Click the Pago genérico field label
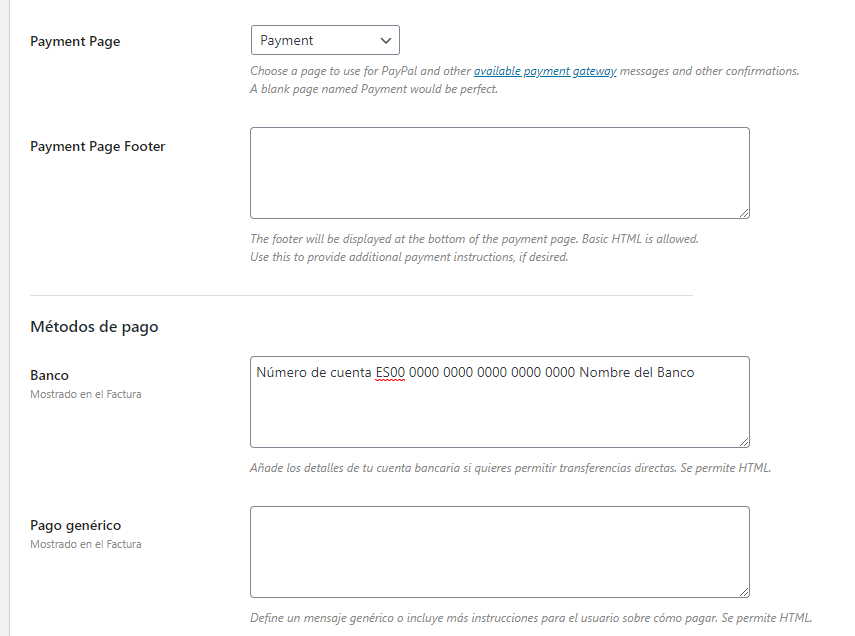 (x=76, y=525)
